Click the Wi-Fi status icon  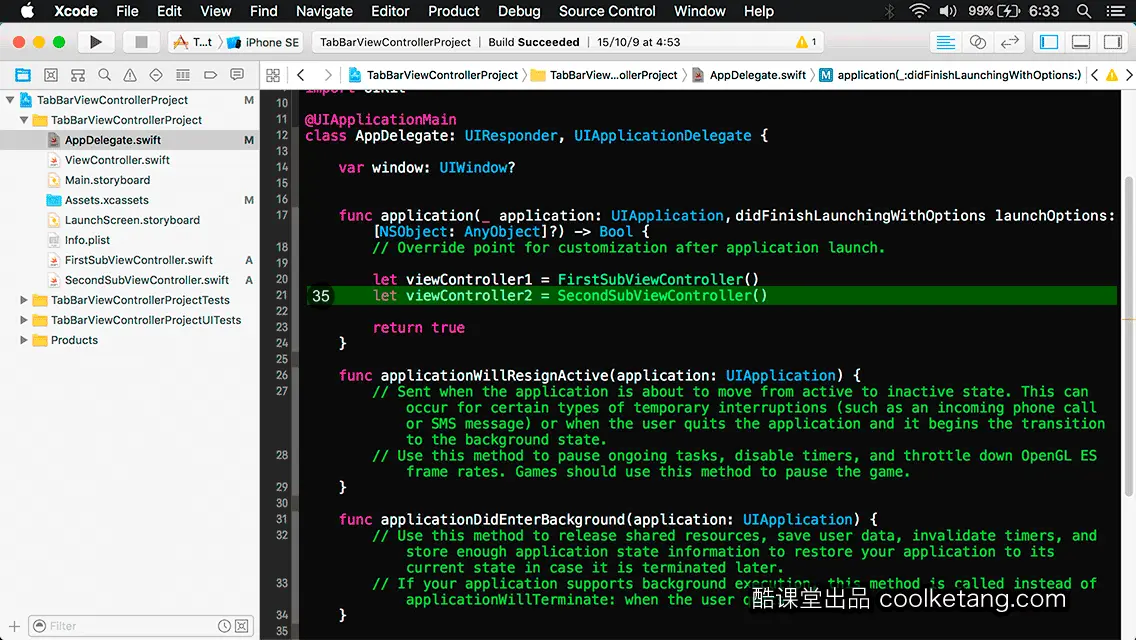[x=919, y=11]
